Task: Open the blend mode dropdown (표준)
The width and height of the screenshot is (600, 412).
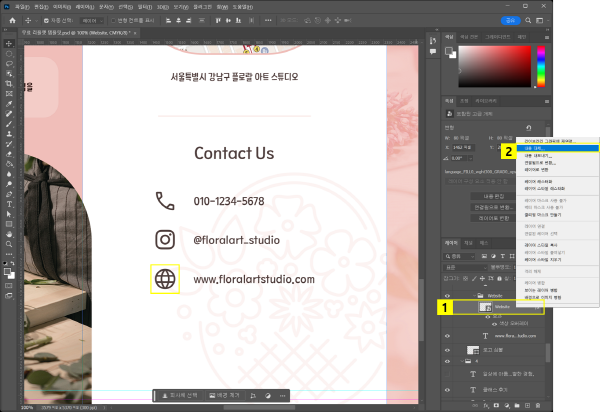Action: pyautogui.click(x=466, y=267)
